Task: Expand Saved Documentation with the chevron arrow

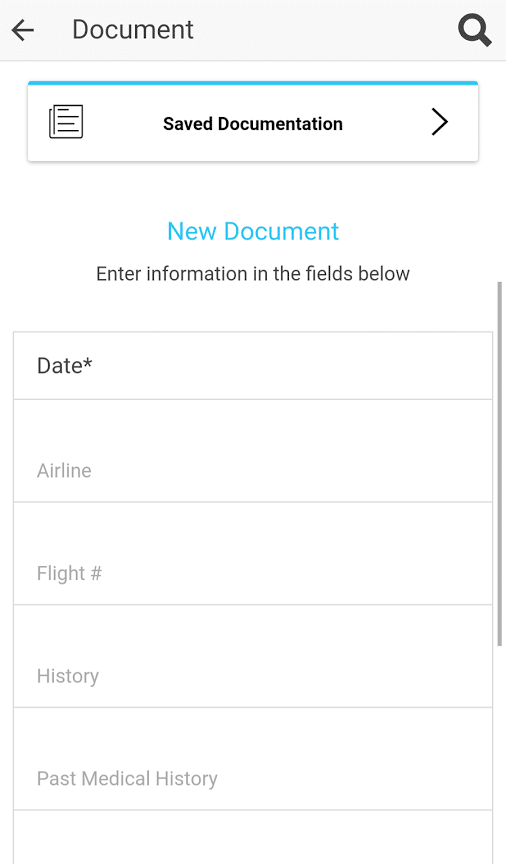Action: [x=439, y=122]
